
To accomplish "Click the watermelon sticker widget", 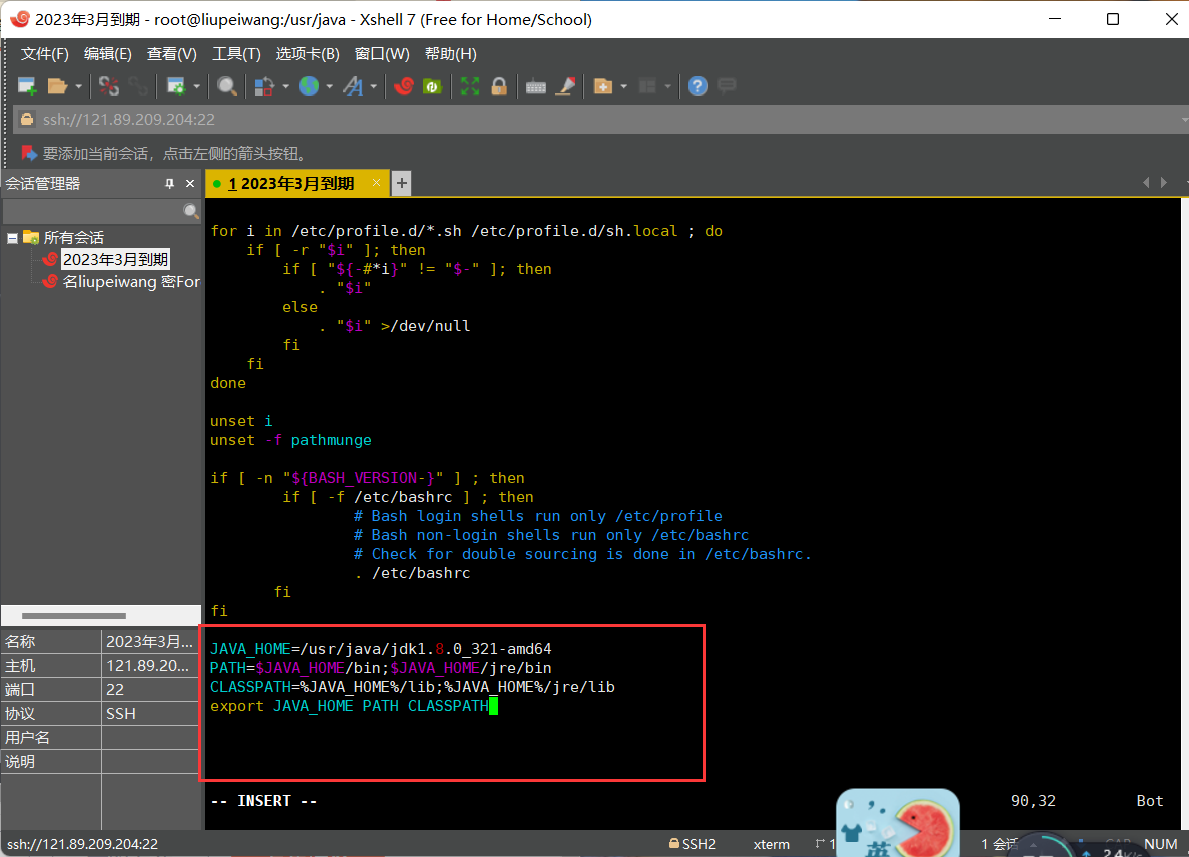I will pos(898,823).
